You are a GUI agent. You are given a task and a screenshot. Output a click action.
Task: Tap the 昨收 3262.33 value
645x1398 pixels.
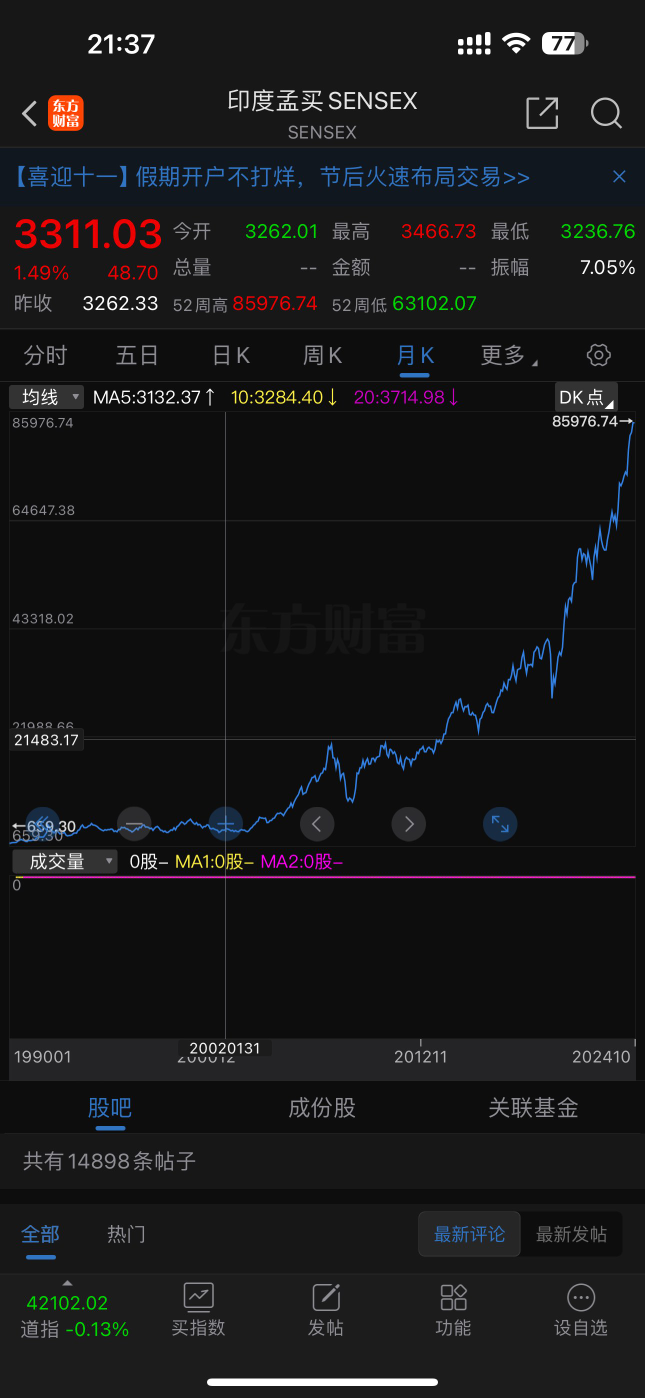click(x=120, y=303)
